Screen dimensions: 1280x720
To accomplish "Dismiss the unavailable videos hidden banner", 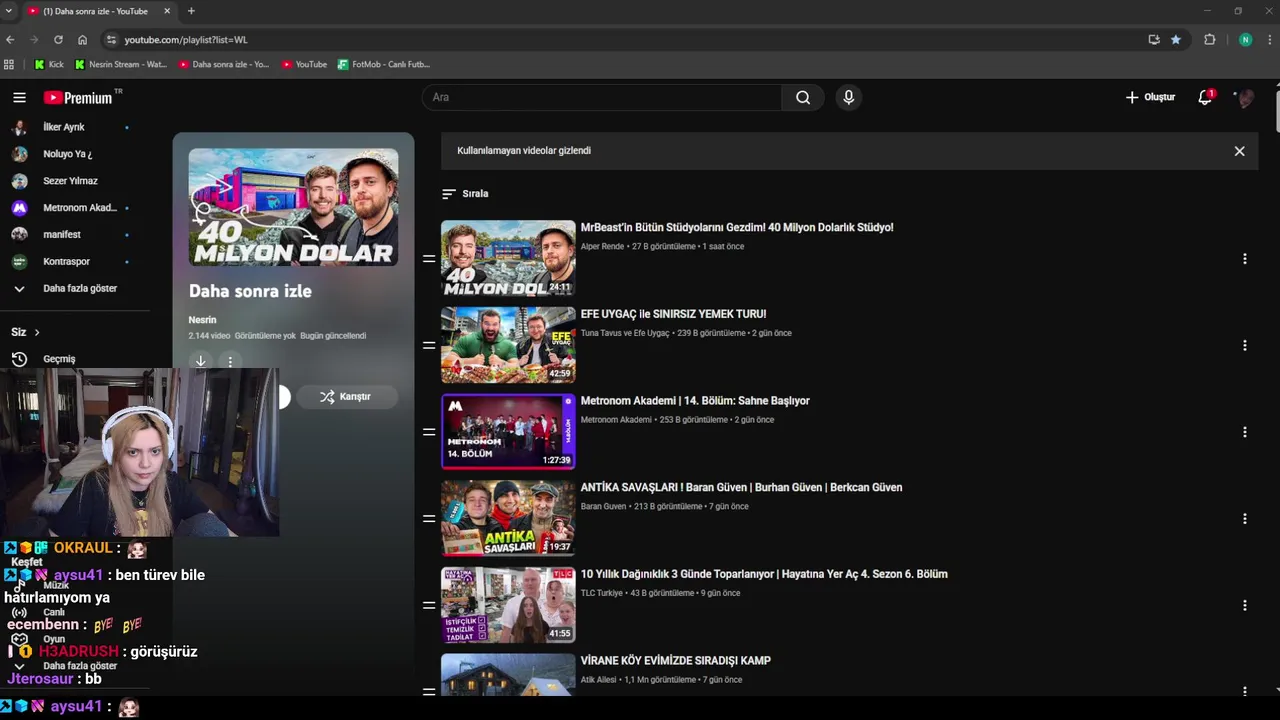I will click(x=1239, y=151).
